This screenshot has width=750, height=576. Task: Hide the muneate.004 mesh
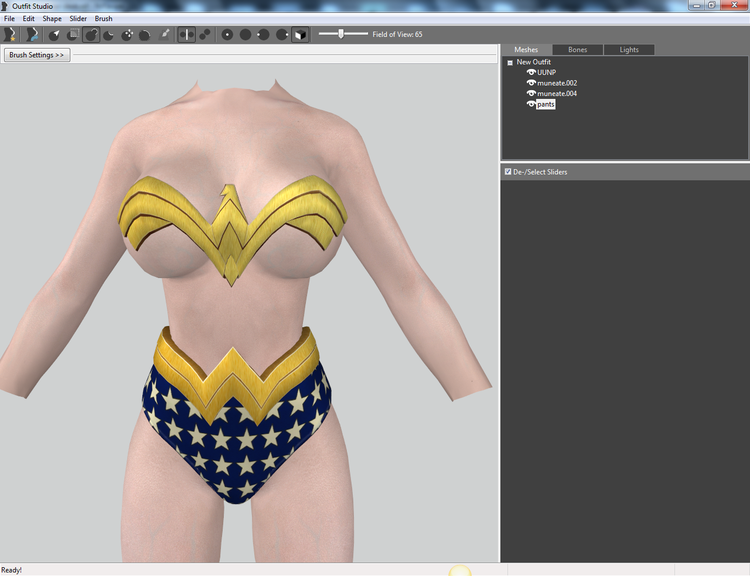click(531, 93)
